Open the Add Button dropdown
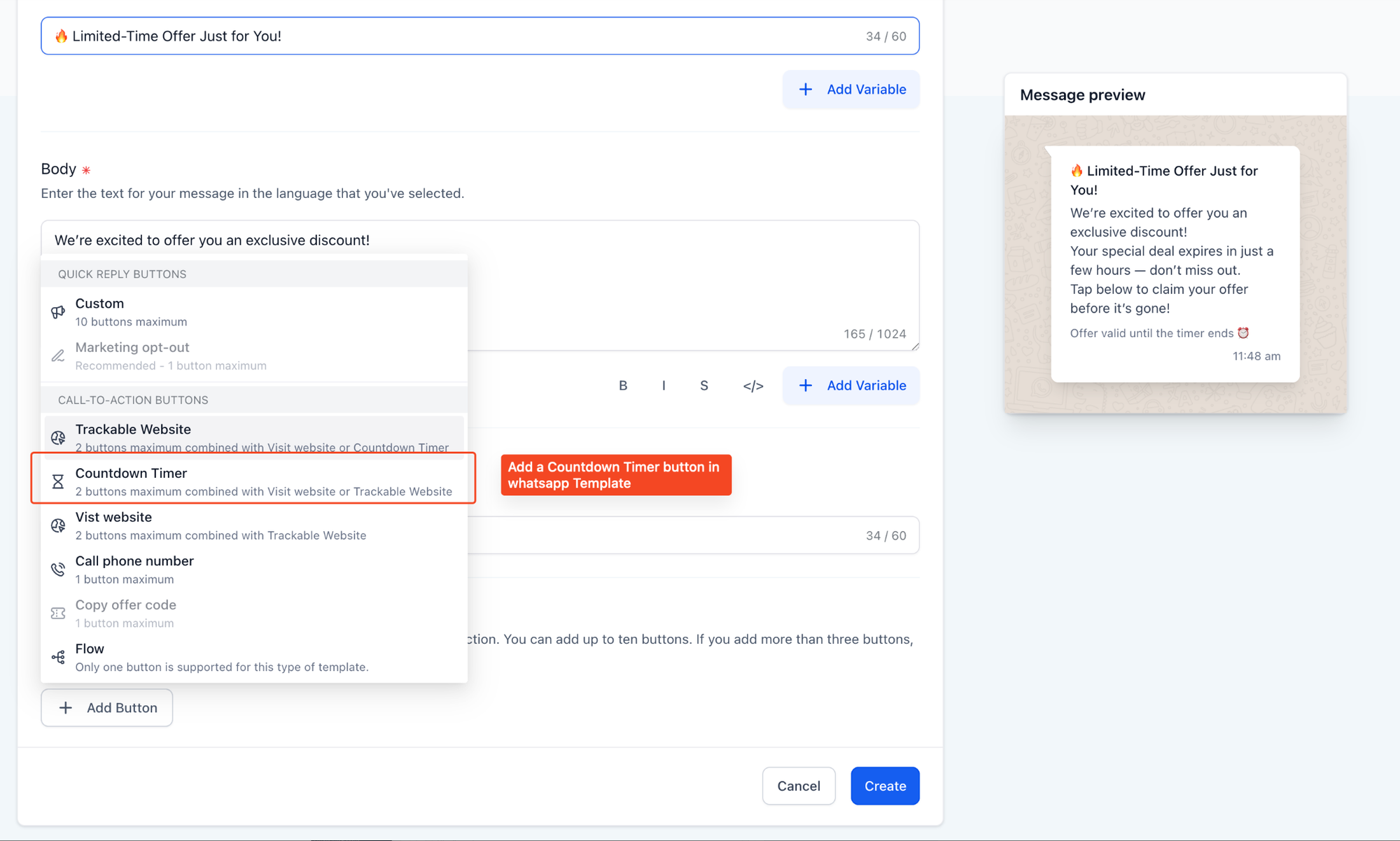Viewport: 1400px width, 841px height. pos(107,707)
